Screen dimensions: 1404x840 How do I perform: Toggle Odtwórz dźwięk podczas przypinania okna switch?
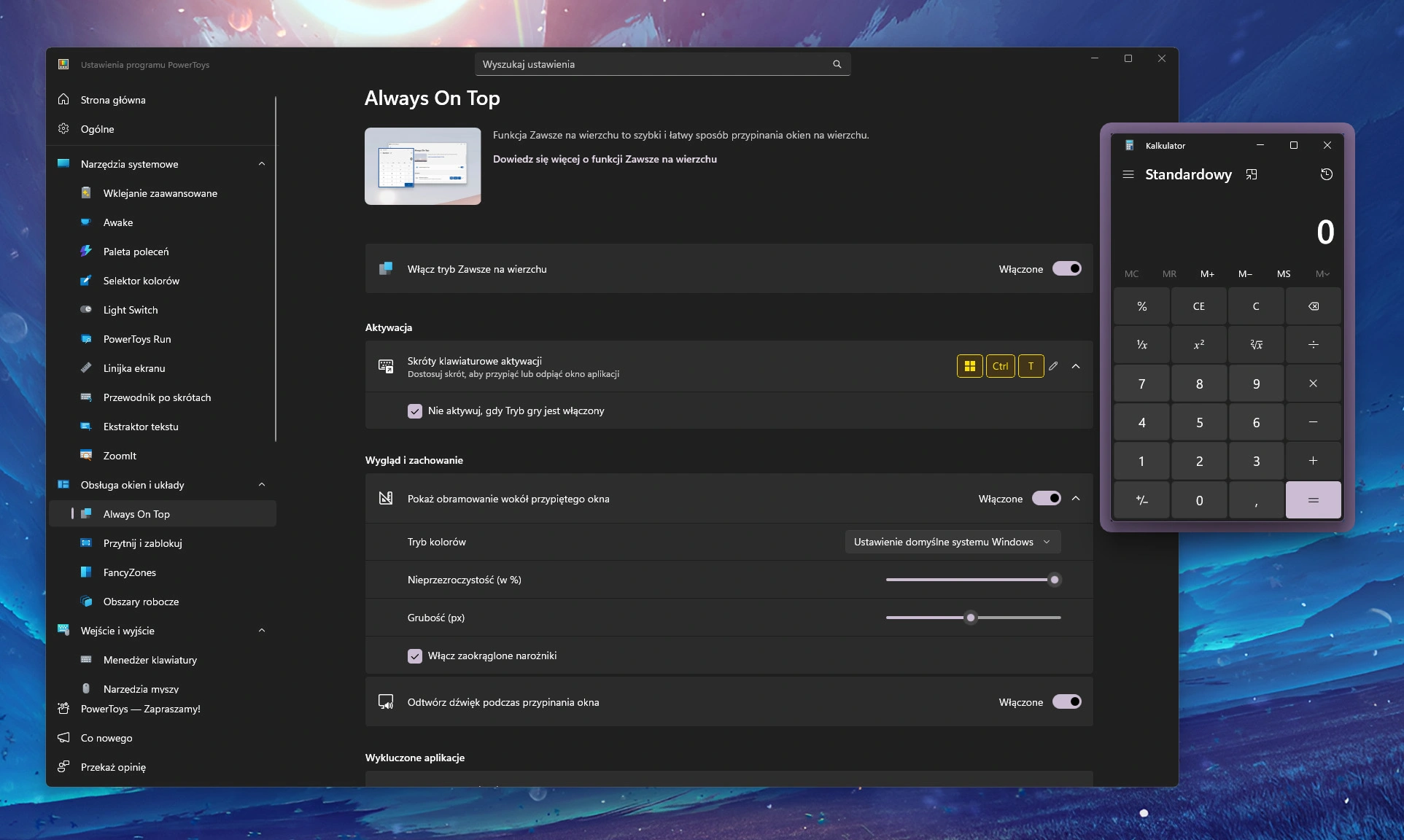[1066, 701]
